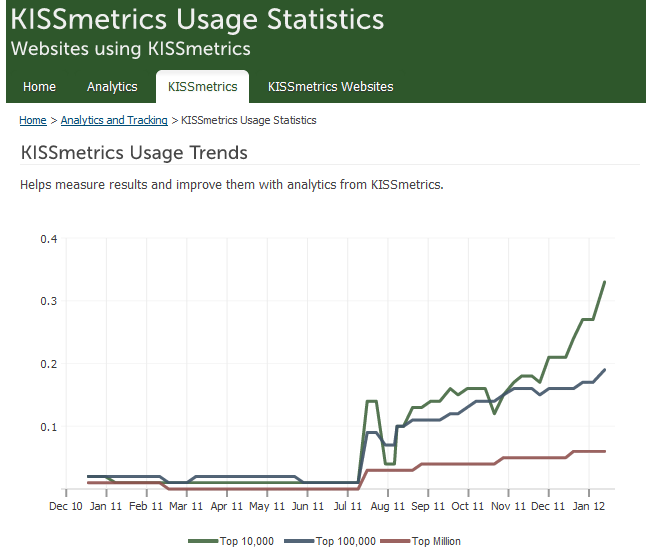Click the Oct 11 axis label
Image resolution: width=652 pixels, height=558 pixels.
[x=468, y=506]
